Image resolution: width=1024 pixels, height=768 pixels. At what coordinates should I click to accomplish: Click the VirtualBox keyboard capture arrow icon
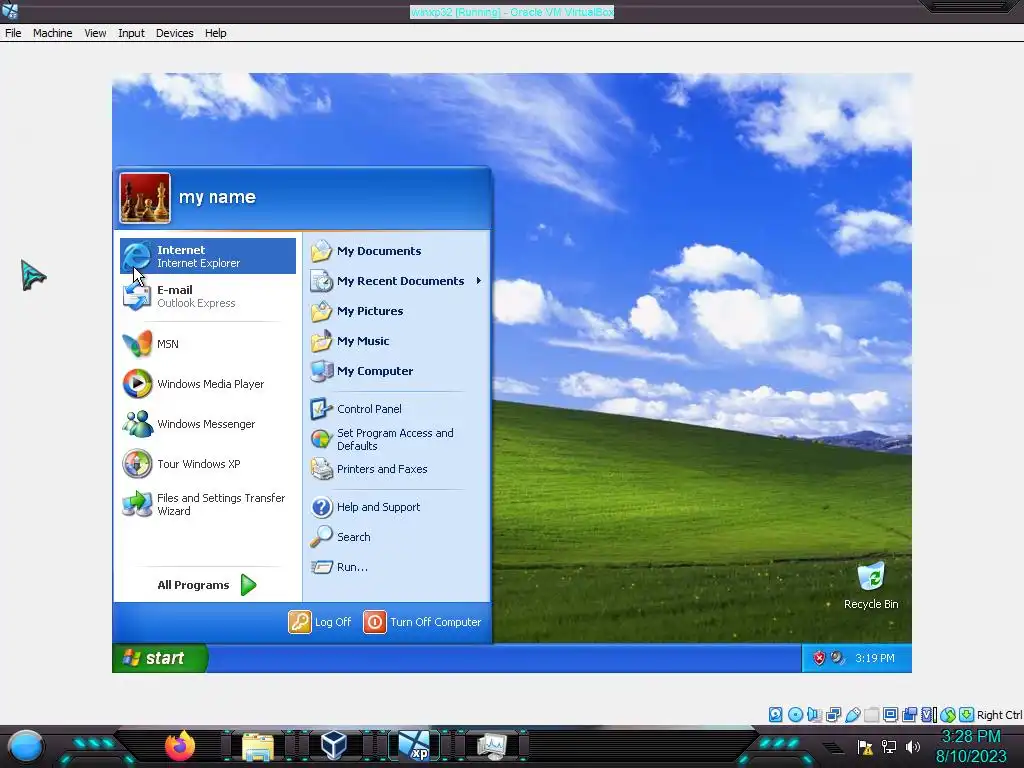pyautogui.click(x=967, y=714)
